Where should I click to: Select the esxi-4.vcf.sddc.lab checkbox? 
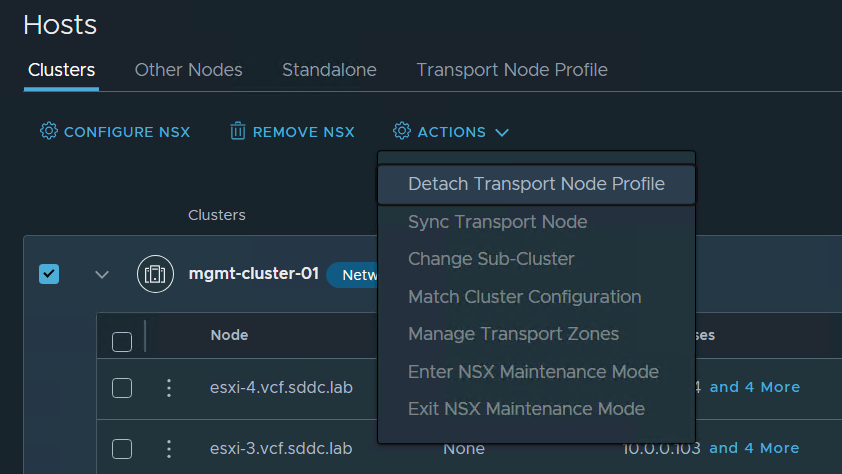(x=122, y=388)
